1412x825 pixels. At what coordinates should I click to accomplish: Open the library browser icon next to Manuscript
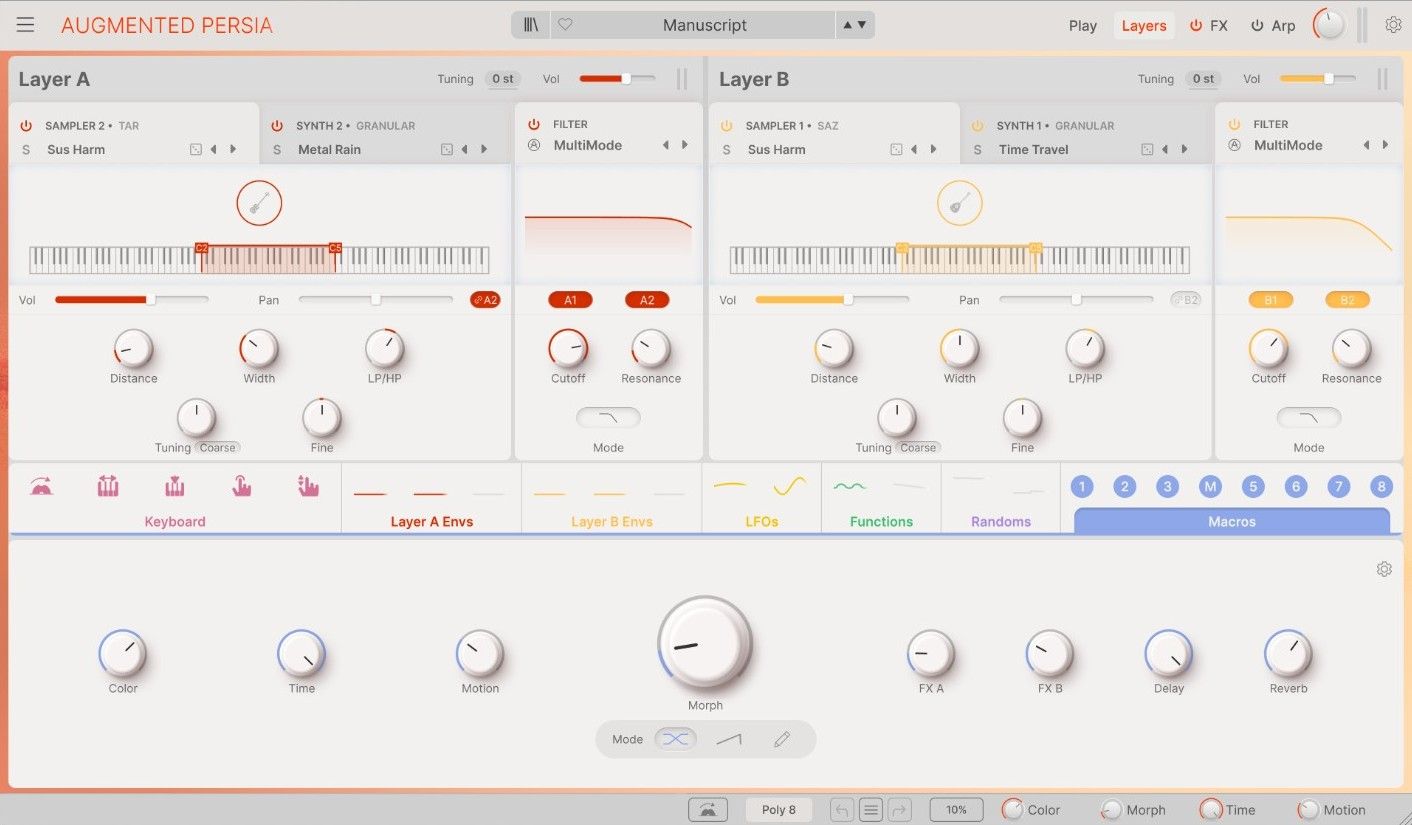point(530,24)
